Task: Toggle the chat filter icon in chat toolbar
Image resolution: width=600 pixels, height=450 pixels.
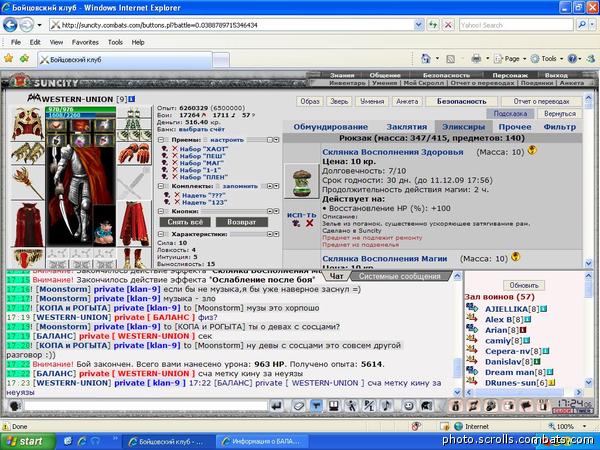Action: tap(316, 406)
